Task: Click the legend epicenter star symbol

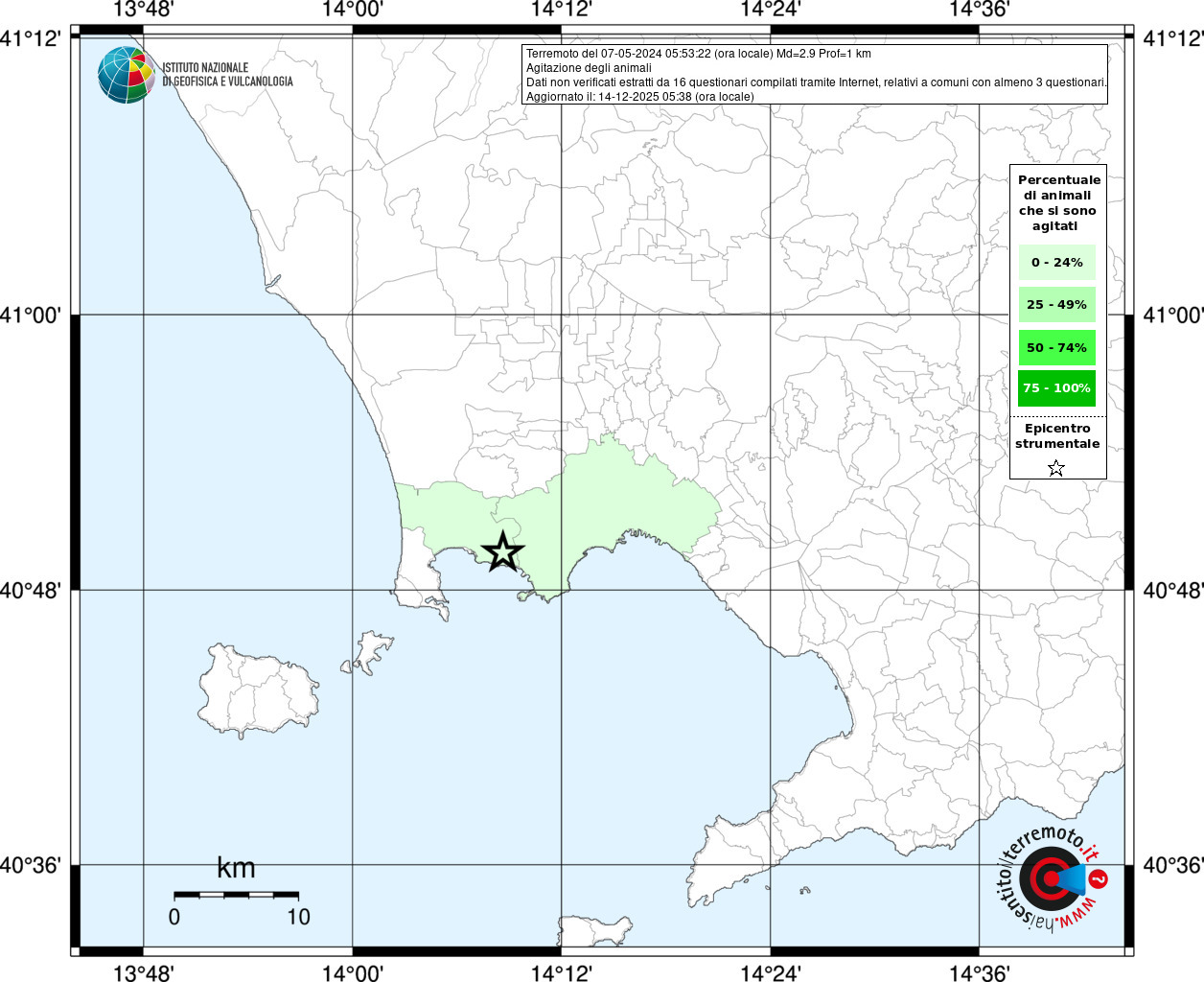Action: click(x=1056, y=468)
